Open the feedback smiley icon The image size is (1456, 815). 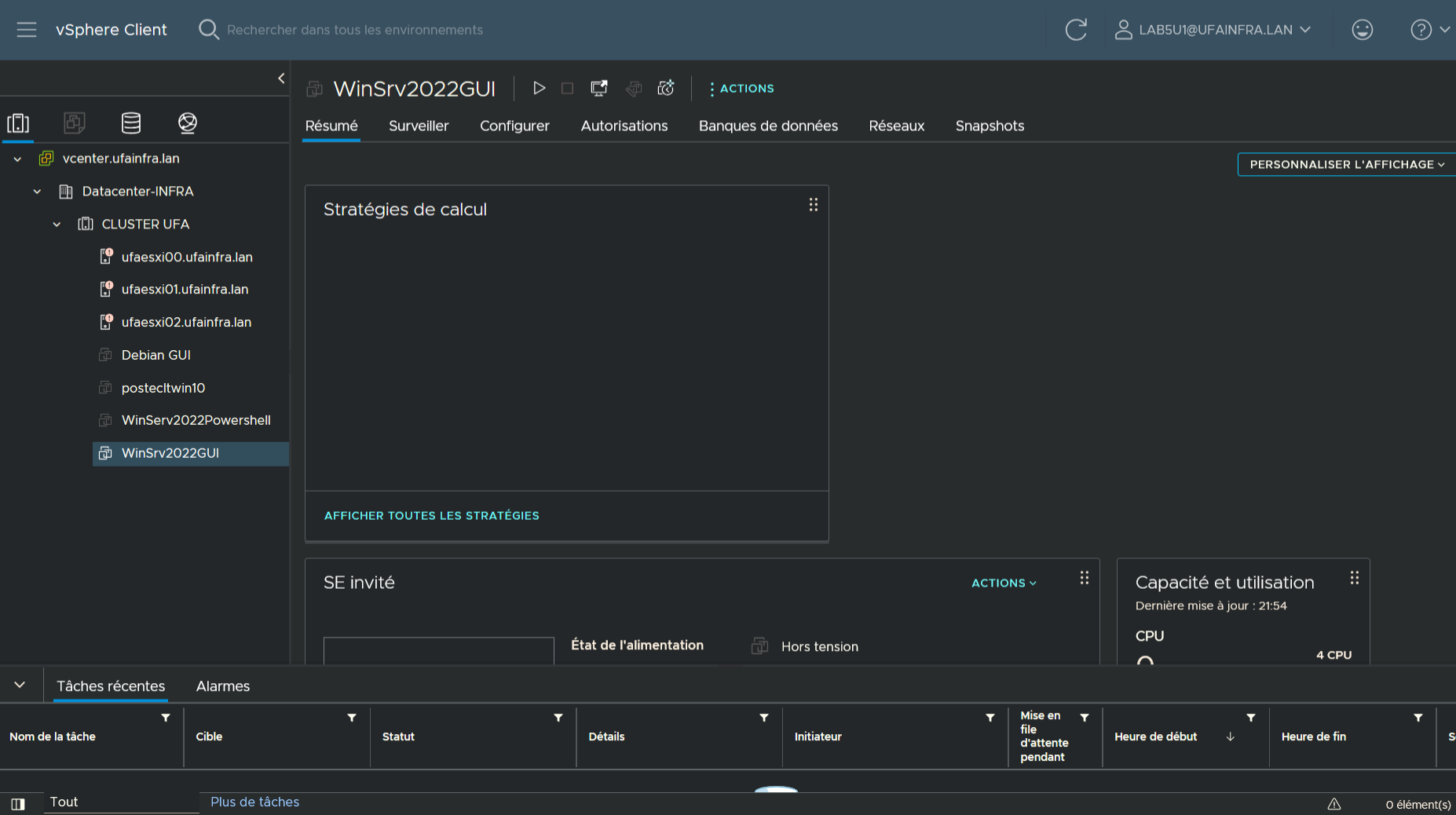coord(1362,30)
